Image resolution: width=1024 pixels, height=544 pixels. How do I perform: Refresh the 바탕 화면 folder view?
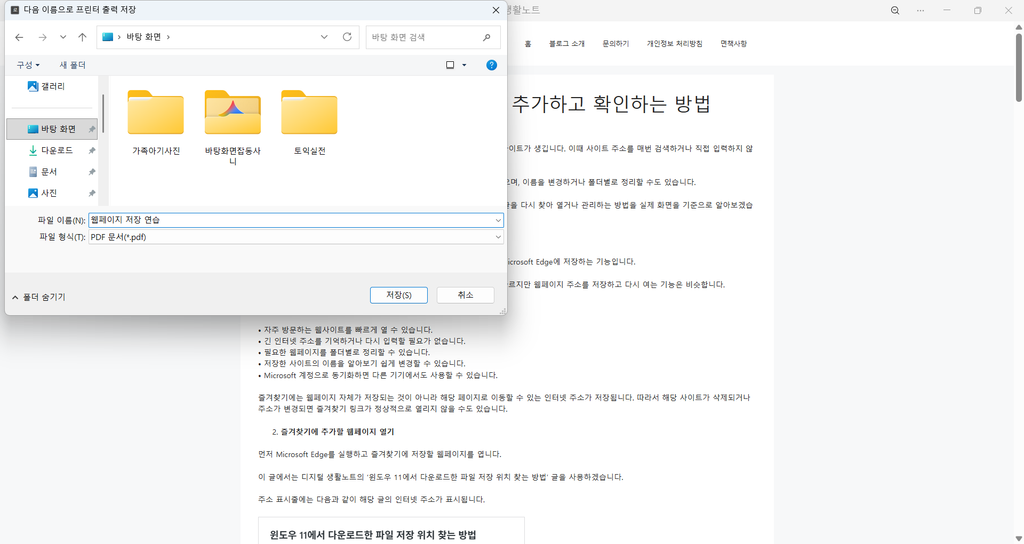click(347, 37)
